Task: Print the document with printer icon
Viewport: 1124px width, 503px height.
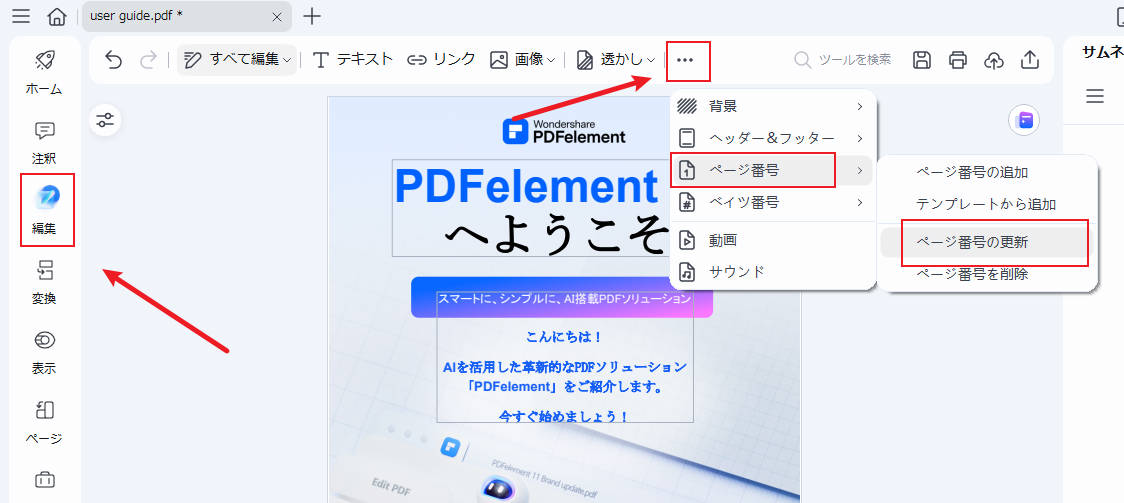Action: tap(958, 60)
